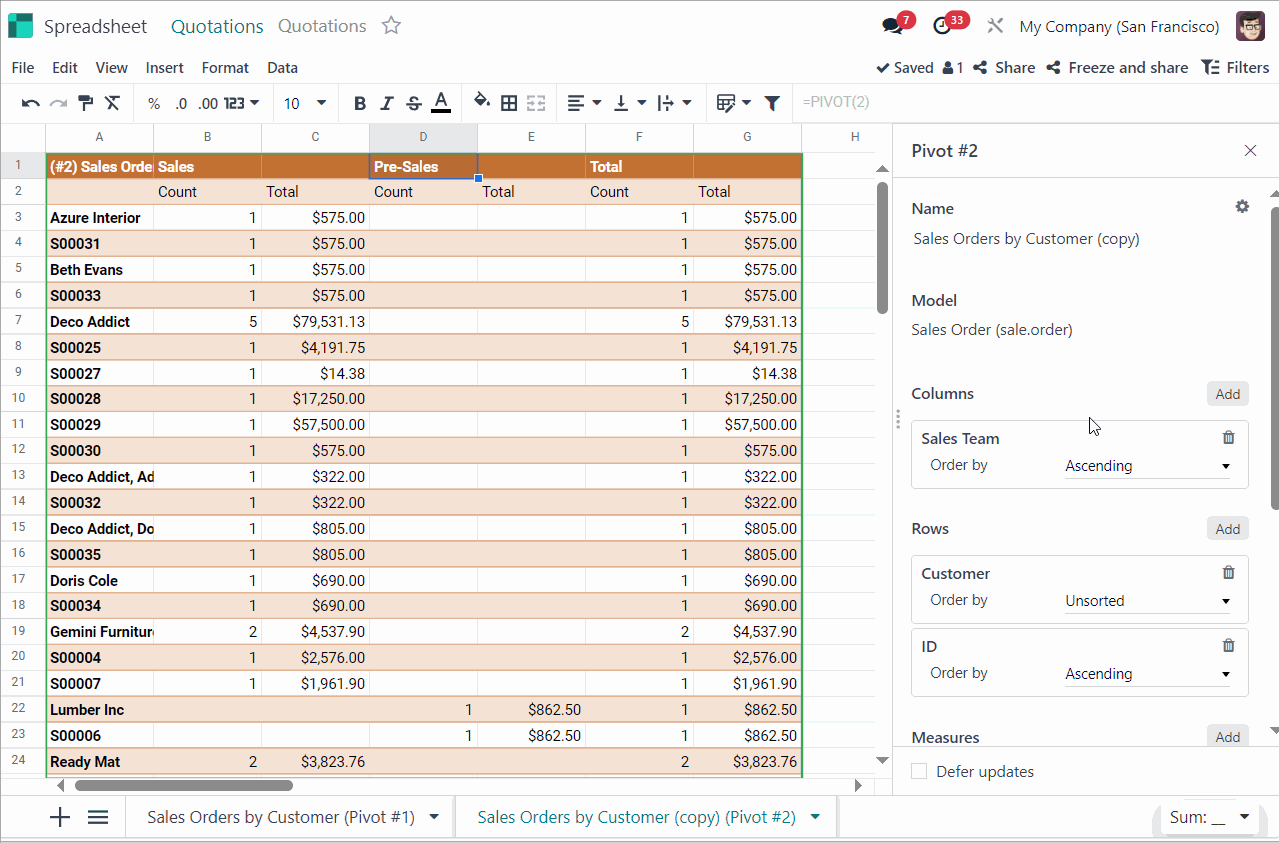Toggle italic formatting
Screen dimensions: 1279x843
pos(387,103)
